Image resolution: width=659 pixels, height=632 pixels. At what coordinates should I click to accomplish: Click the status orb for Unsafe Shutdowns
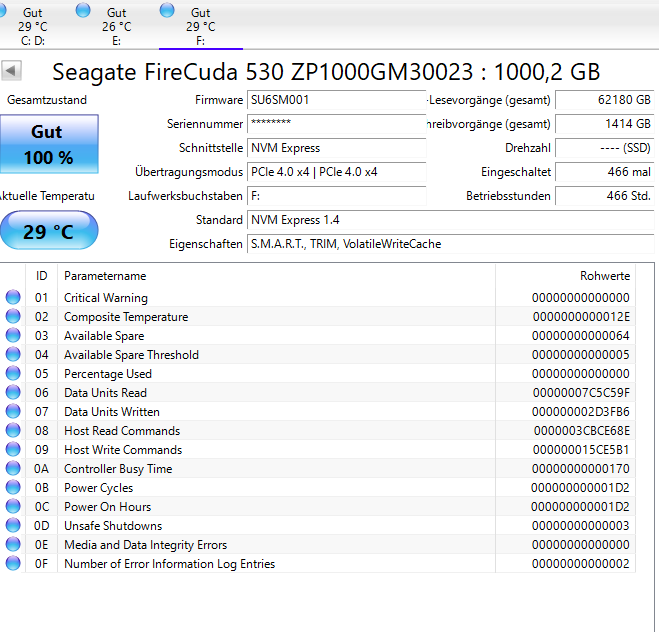click(13, 525)
